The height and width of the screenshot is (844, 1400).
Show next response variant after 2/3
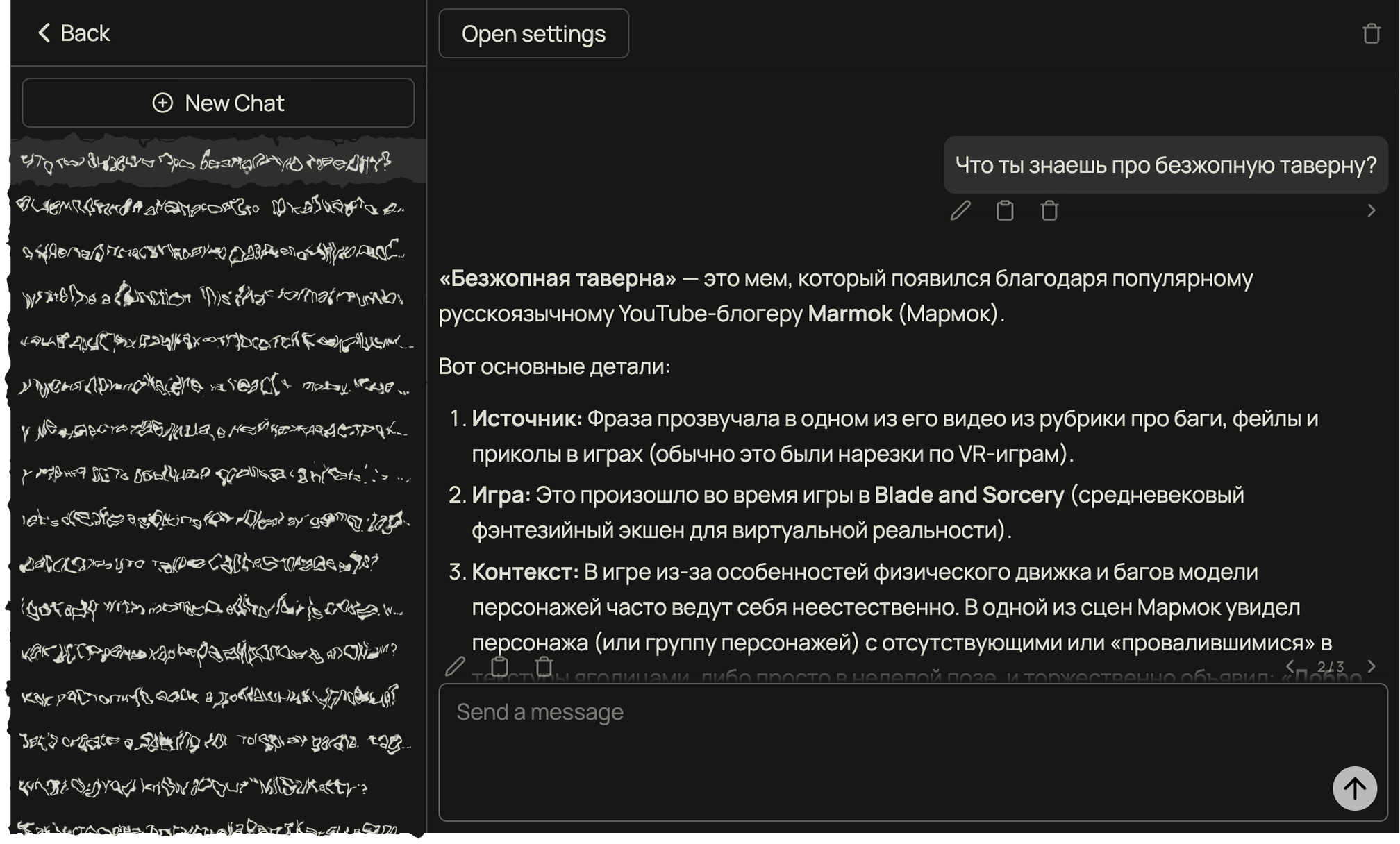[x=1371, y=666]
